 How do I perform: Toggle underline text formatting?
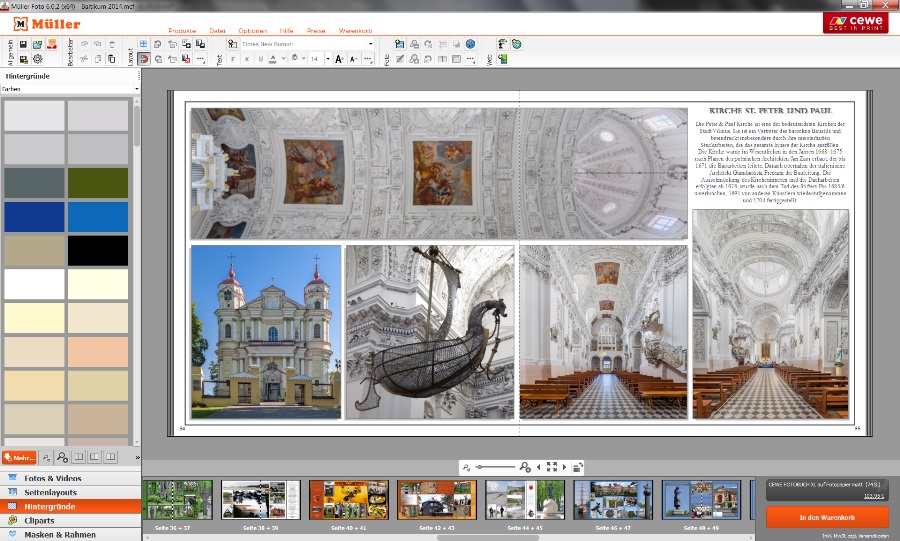click(260, 59)
